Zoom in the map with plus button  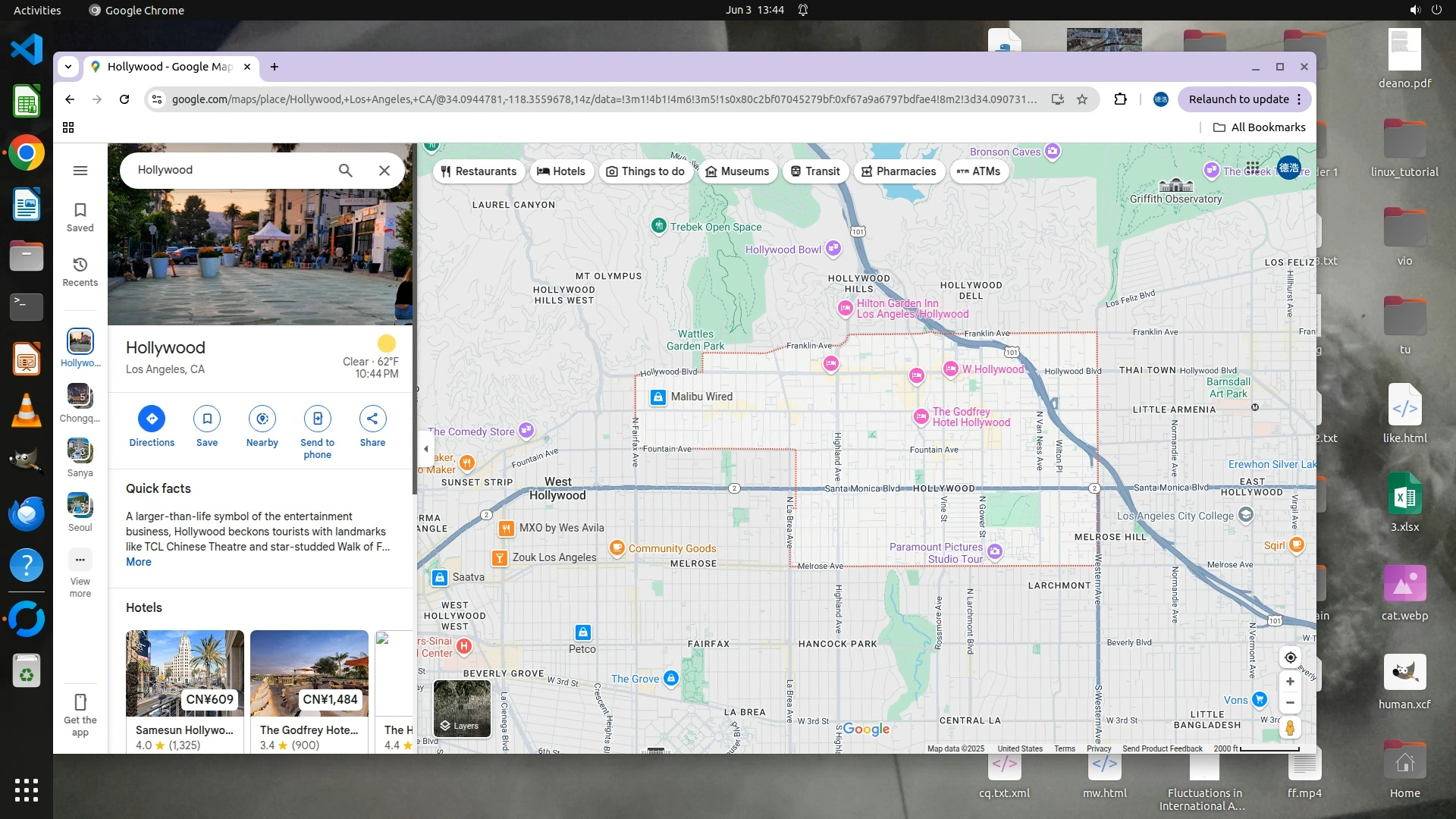1290,681
